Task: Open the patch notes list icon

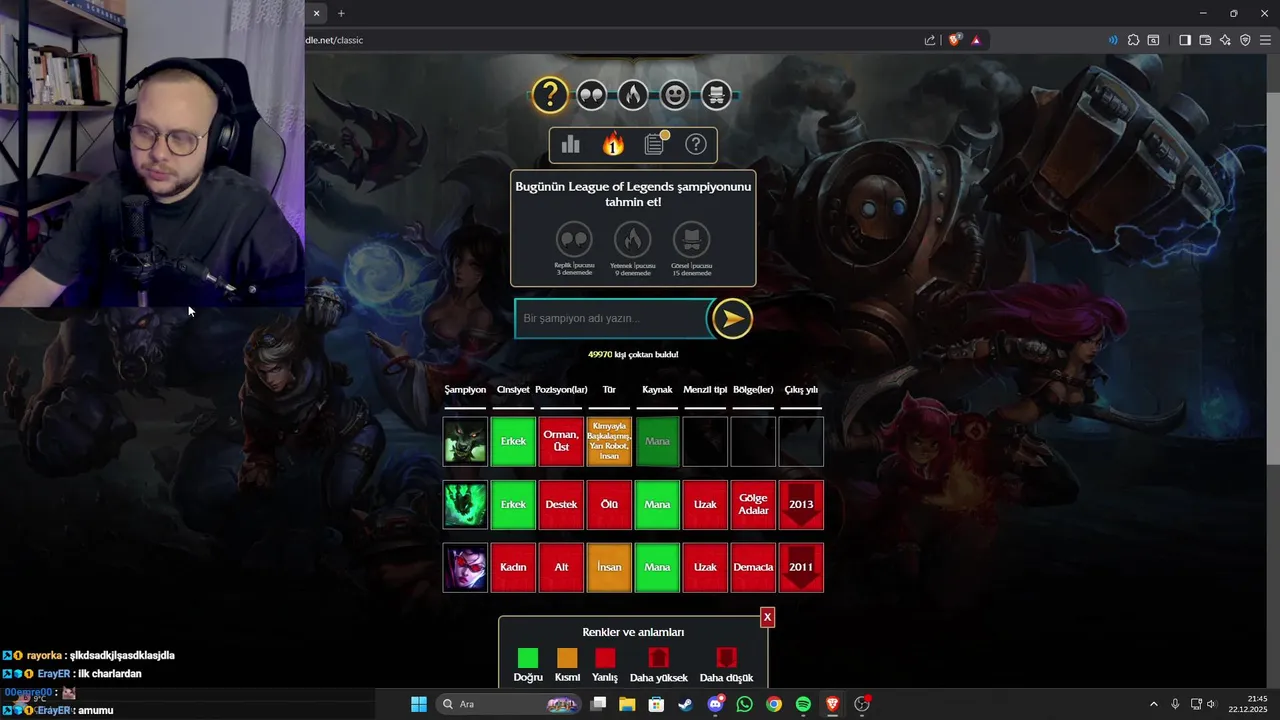Action: tap(655, 145)
